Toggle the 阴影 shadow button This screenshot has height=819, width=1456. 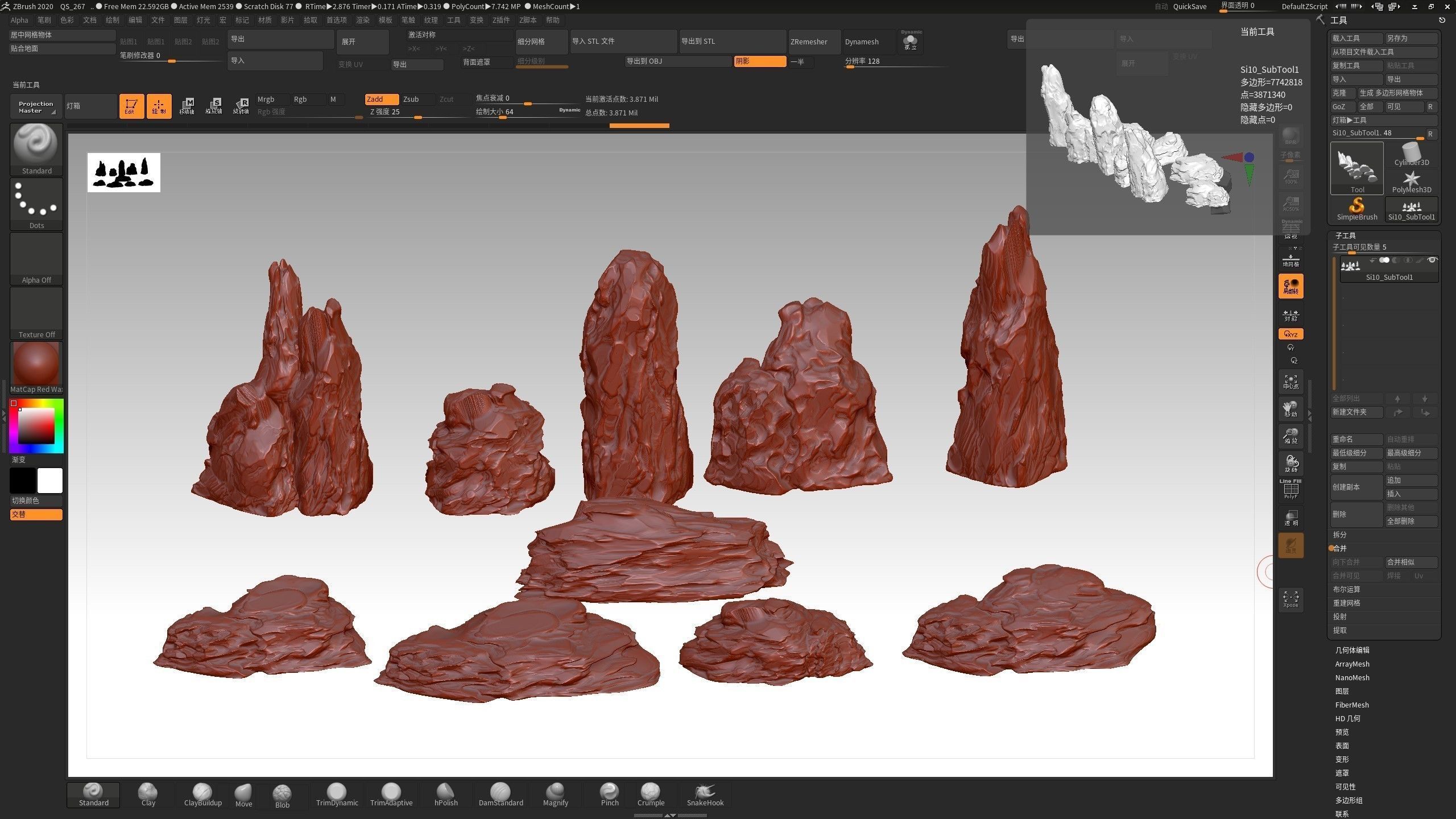click(760, 61)
